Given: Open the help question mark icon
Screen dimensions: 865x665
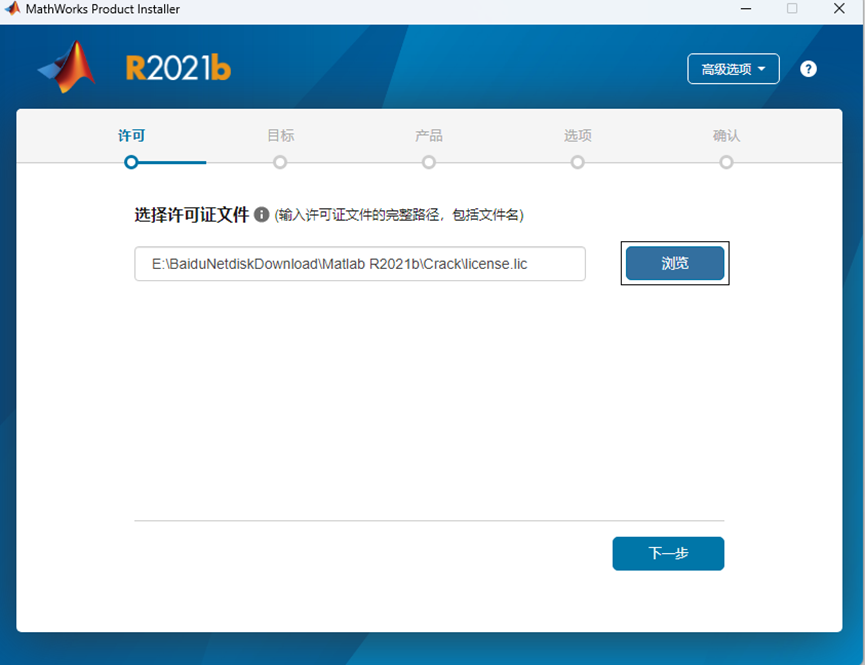Looking at the screenshot, I should tap(808, 69).
